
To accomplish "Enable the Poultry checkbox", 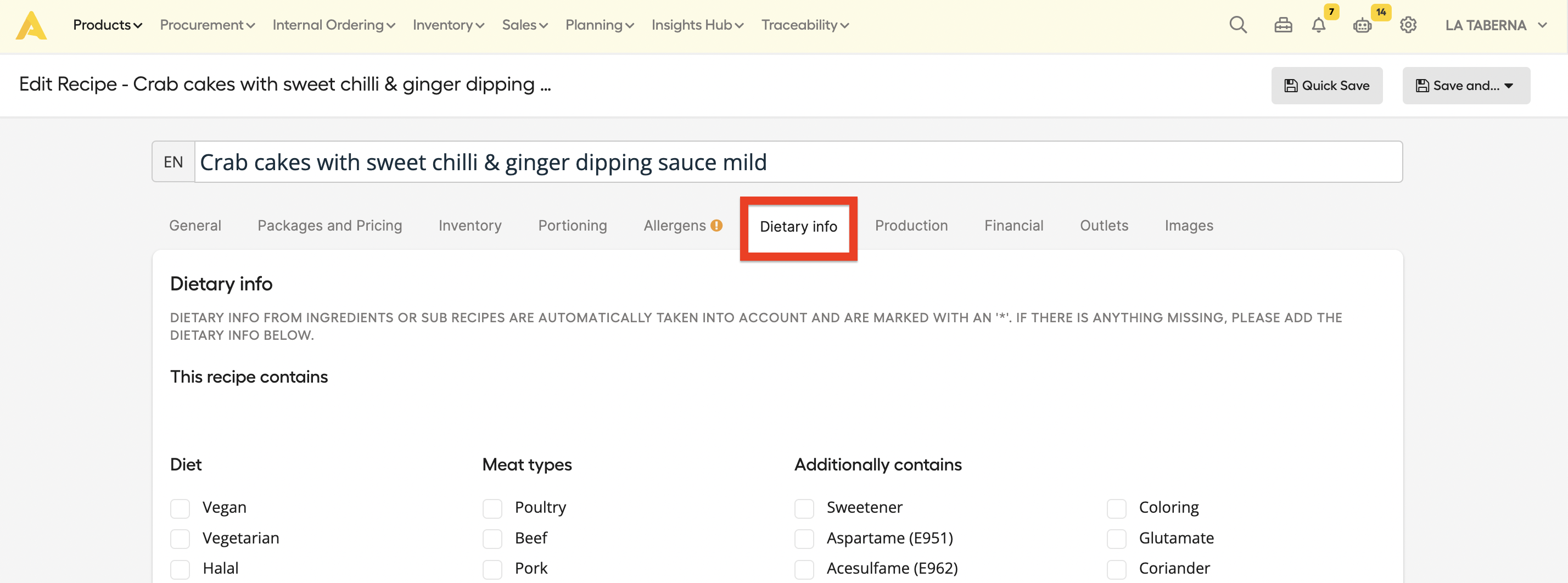I will point(492,508).
